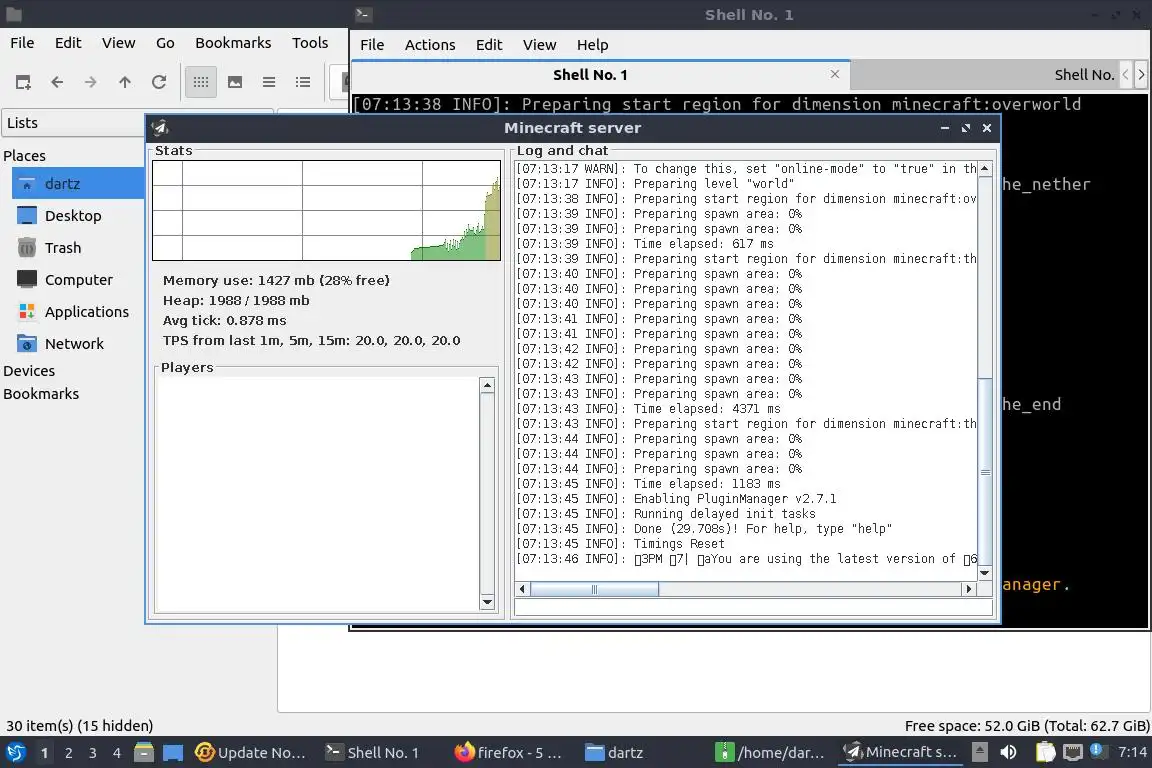
Task: Click the Devices section header
Action: point(29,371)
